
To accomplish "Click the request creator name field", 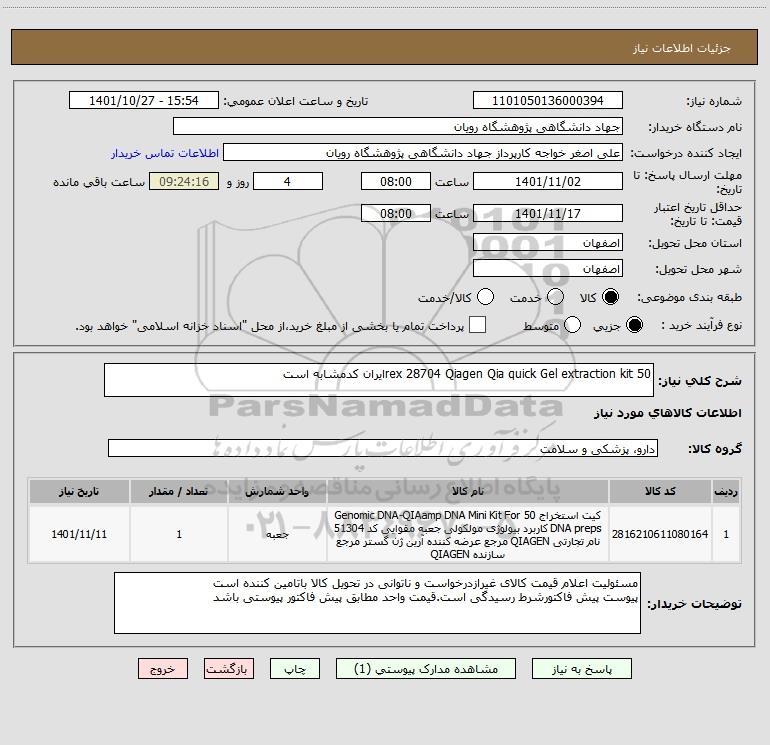I will 423,153.
